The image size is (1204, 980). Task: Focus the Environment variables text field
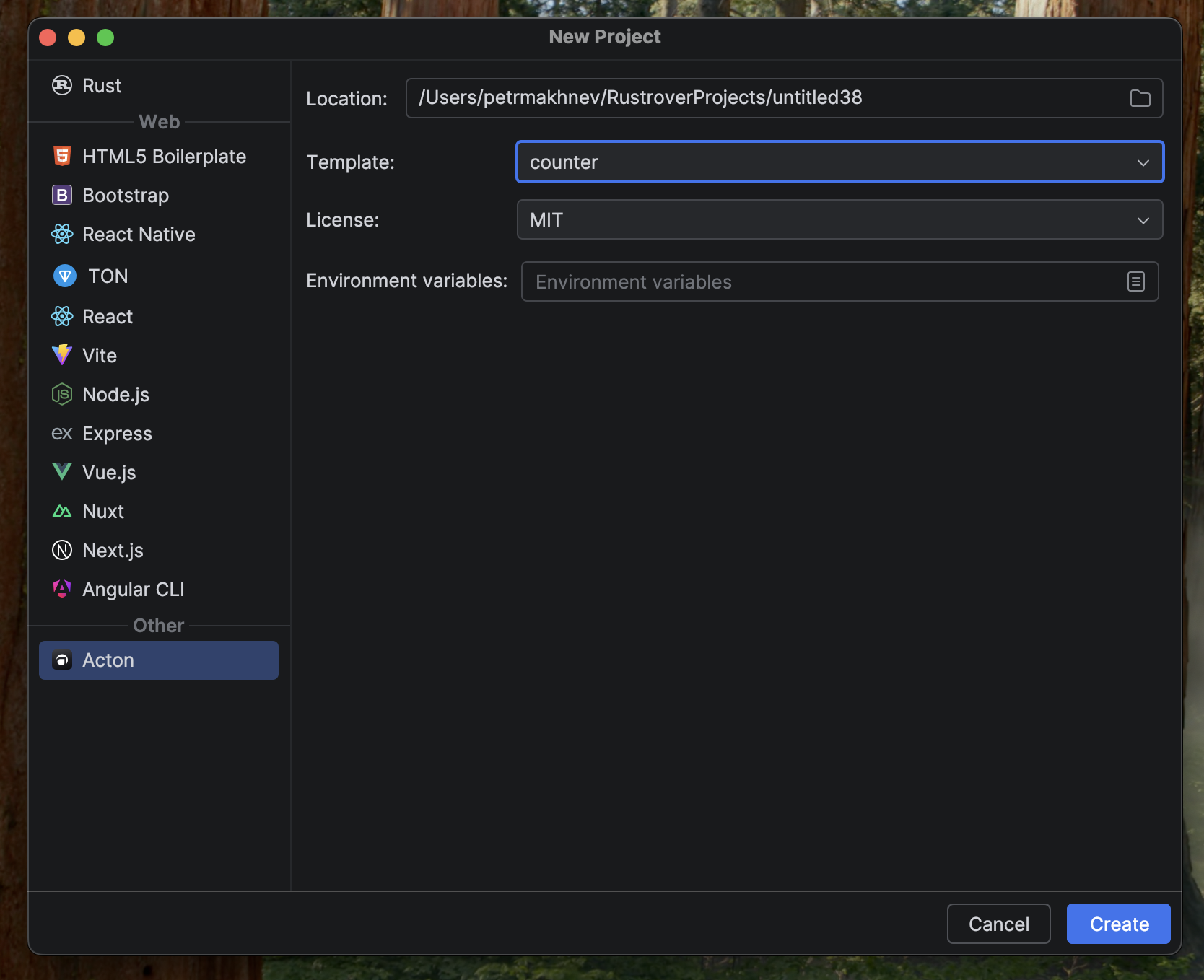823,281
